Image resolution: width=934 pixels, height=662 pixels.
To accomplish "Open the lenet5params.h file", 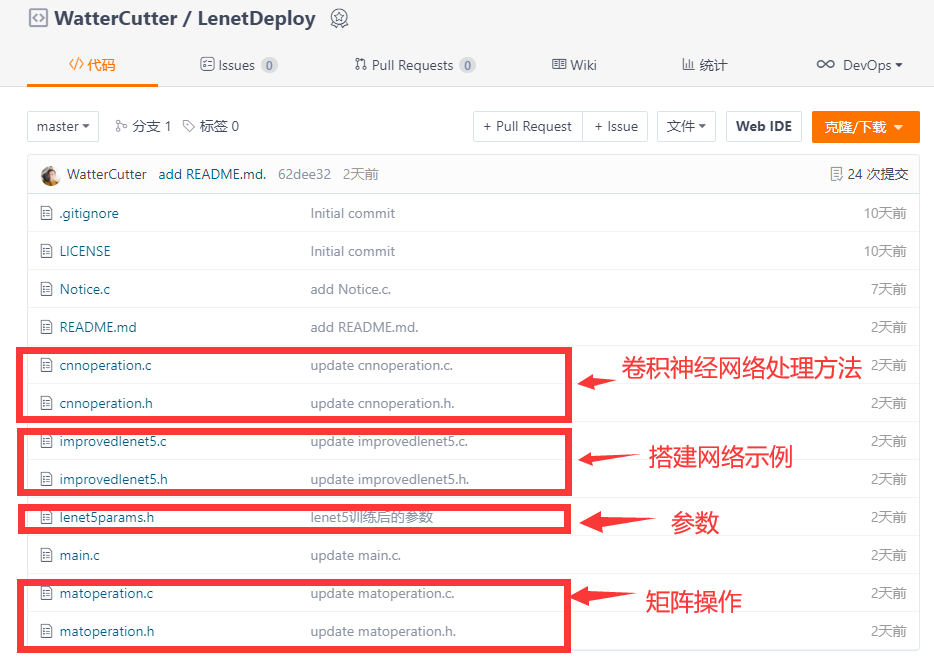I will [107, 517].
